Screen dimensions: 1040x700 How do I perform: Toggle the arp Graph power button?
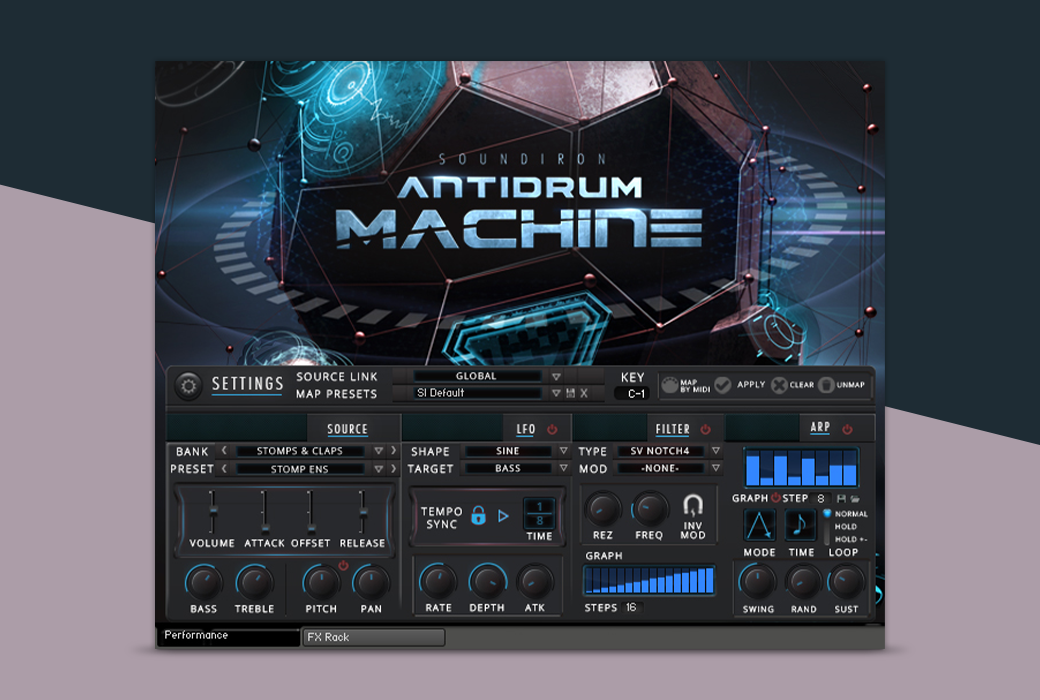pos(775,498)
